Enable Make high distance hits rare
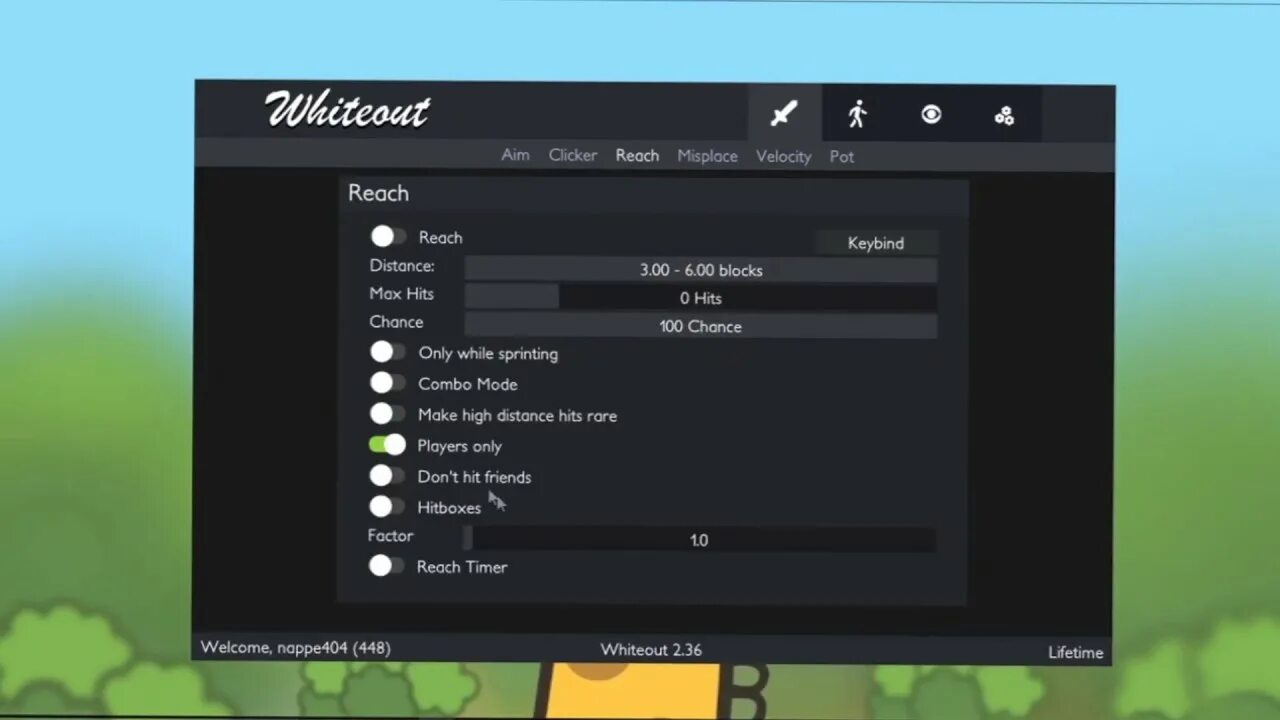Viewport: 1280px width, 720px height. 387,414
